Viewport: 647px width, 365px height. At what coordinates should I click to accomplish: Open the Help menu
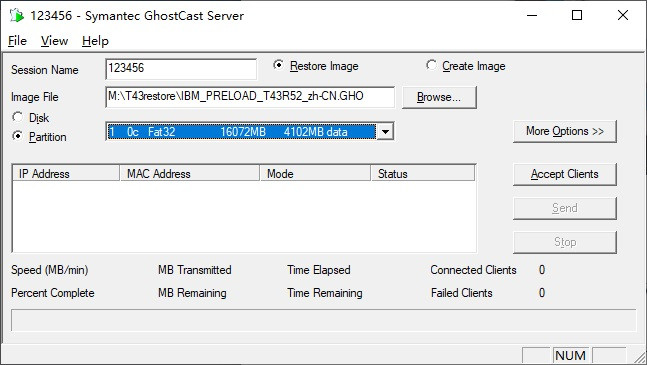point(95,41)
